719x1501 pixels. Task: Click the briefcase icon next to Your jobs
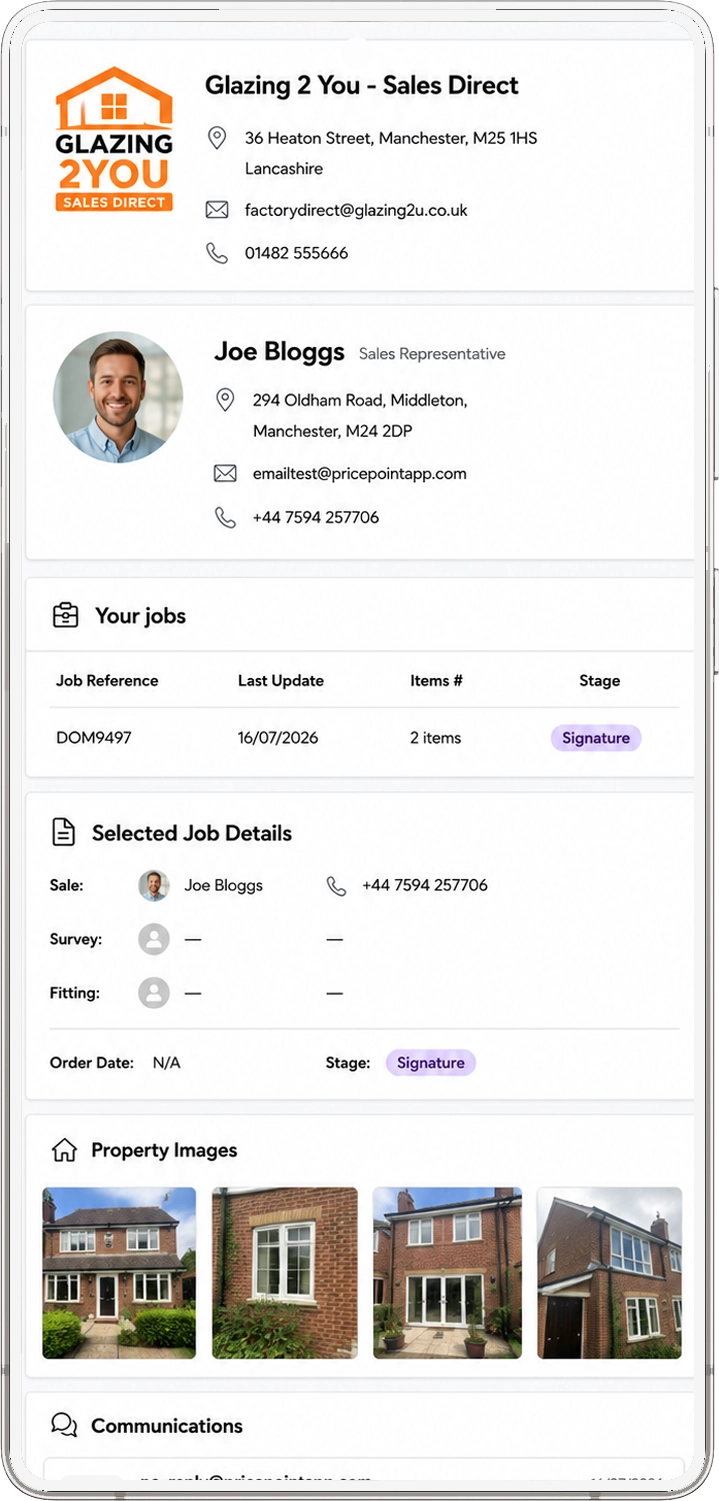click(65, 615)
